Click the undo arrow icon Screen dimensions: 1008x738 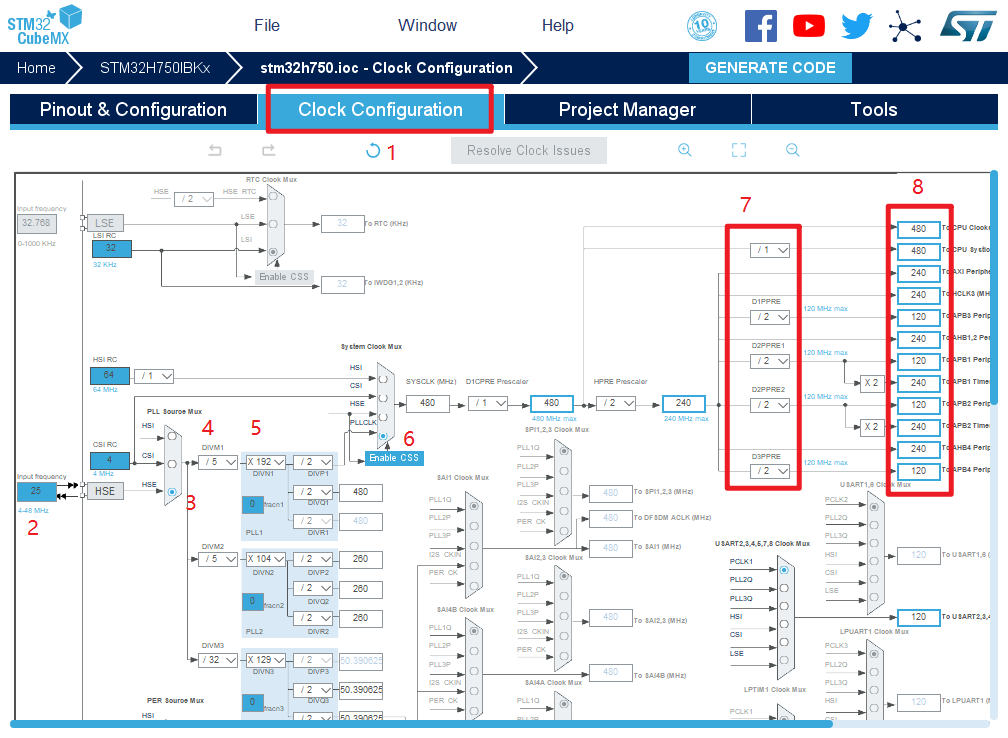pos(215,151)
